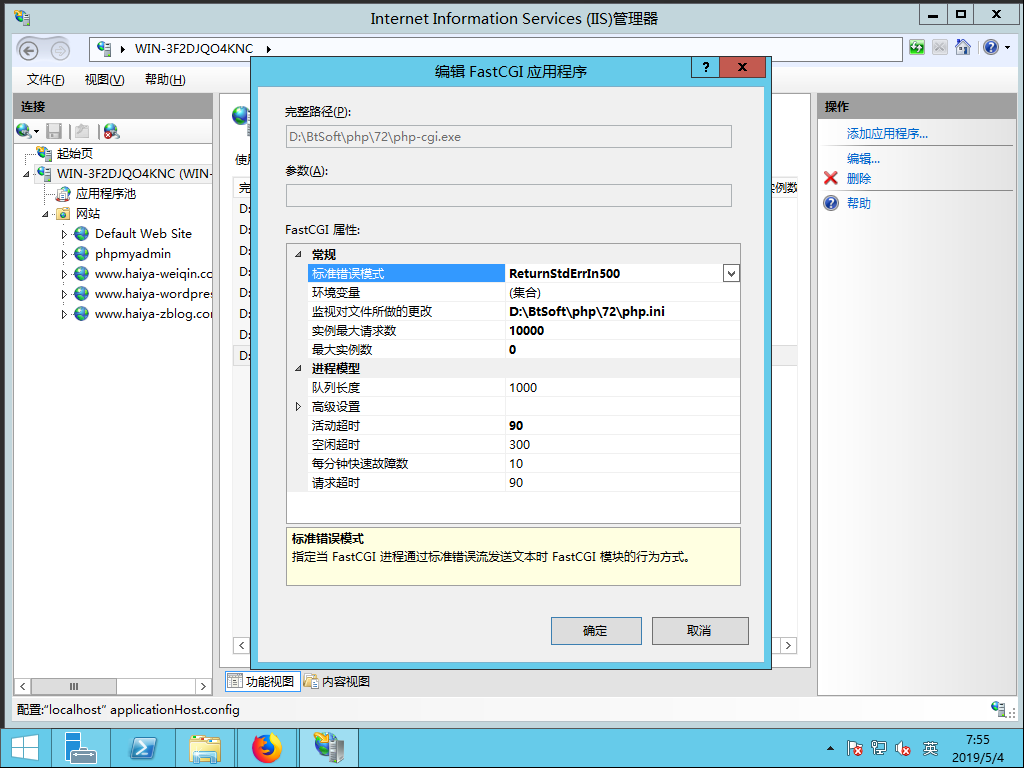Collapse the WIN-3F2DJQO4KNC server node
This screenshot has width=1024, height=768.
coord(27,174)
